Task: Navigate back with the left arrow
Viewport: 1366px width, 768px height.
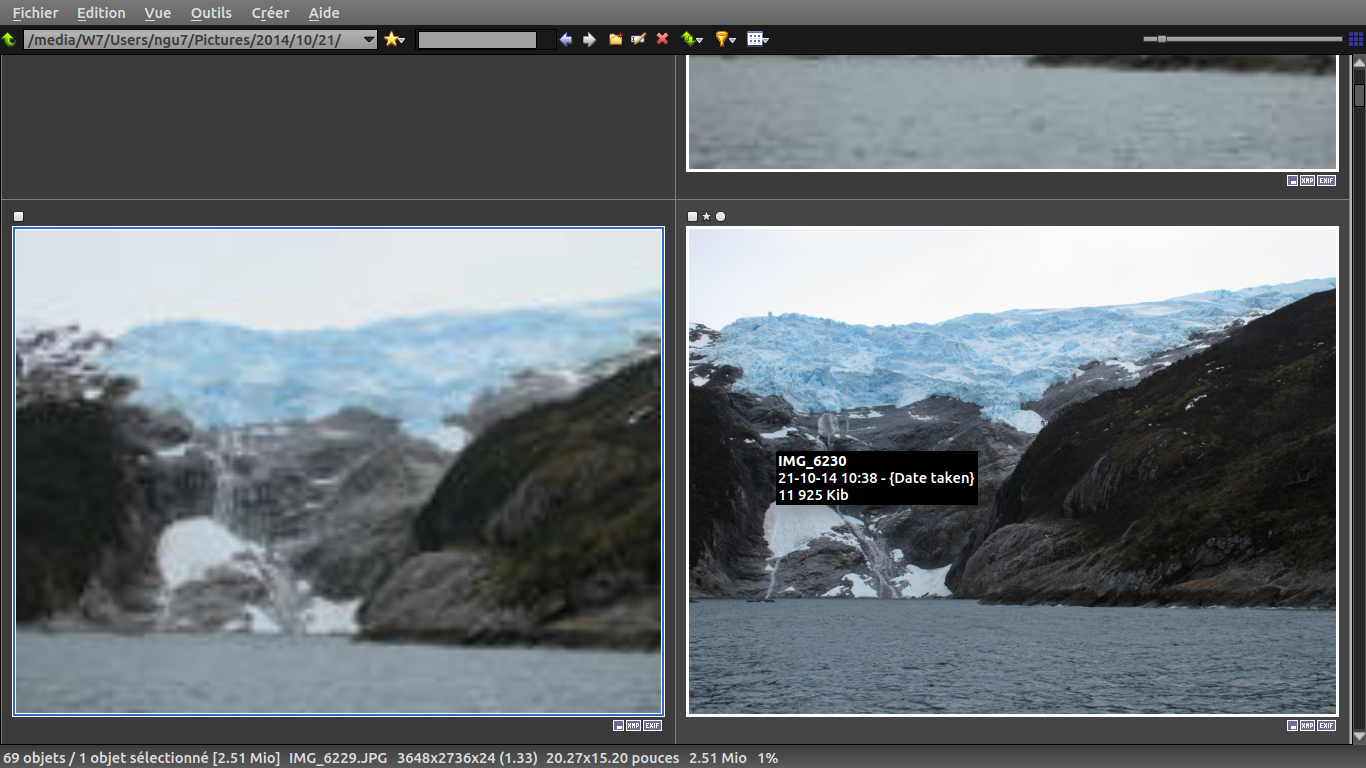Action: [x=566, y=39]
